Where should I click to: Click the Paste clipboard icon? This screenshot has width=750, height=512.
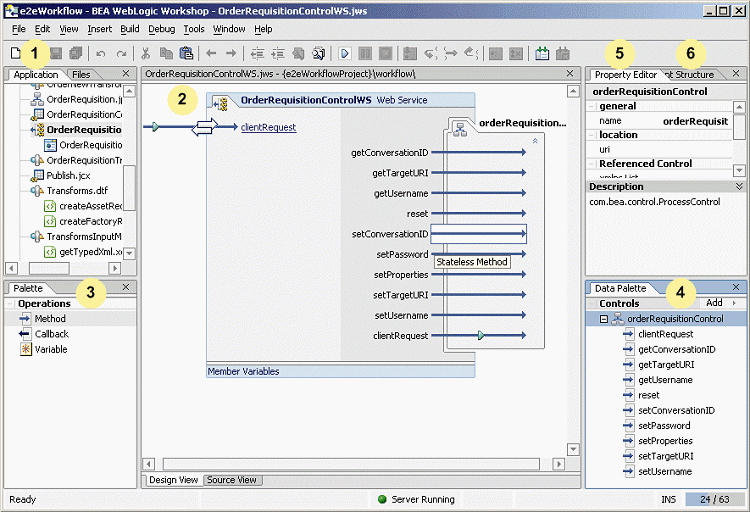[186, 53]
